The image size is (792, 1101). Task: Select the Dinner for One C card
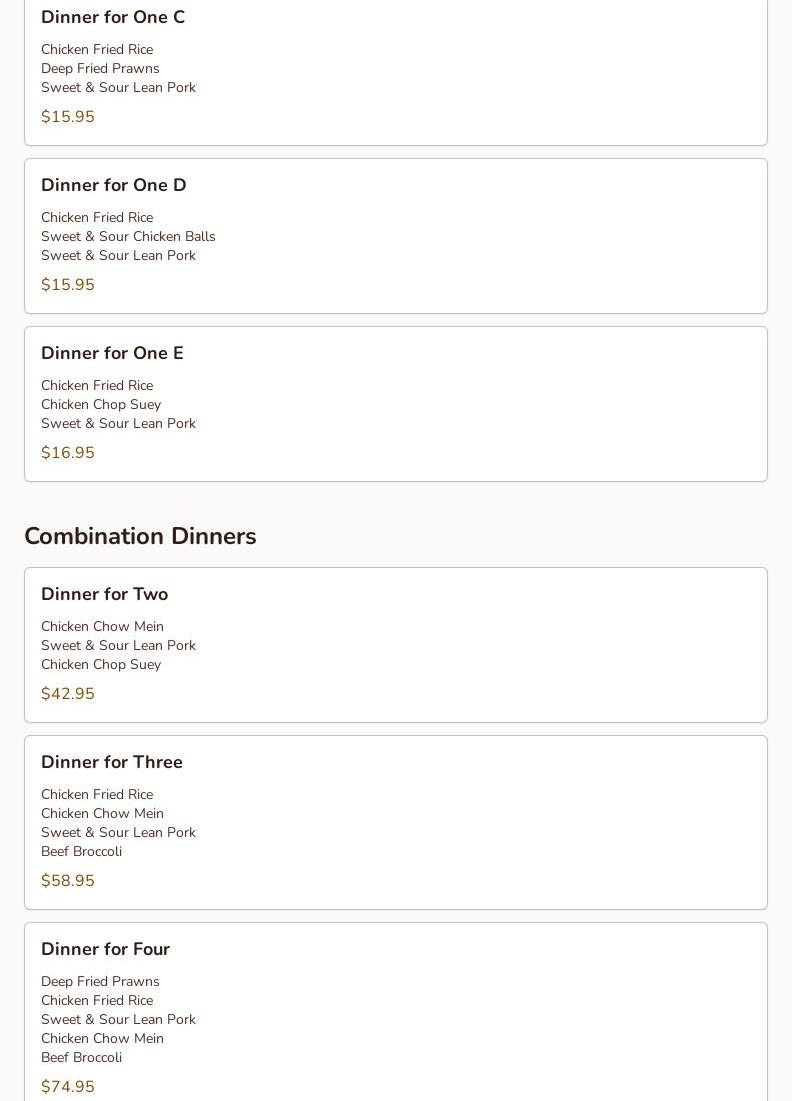pos(396,70)
